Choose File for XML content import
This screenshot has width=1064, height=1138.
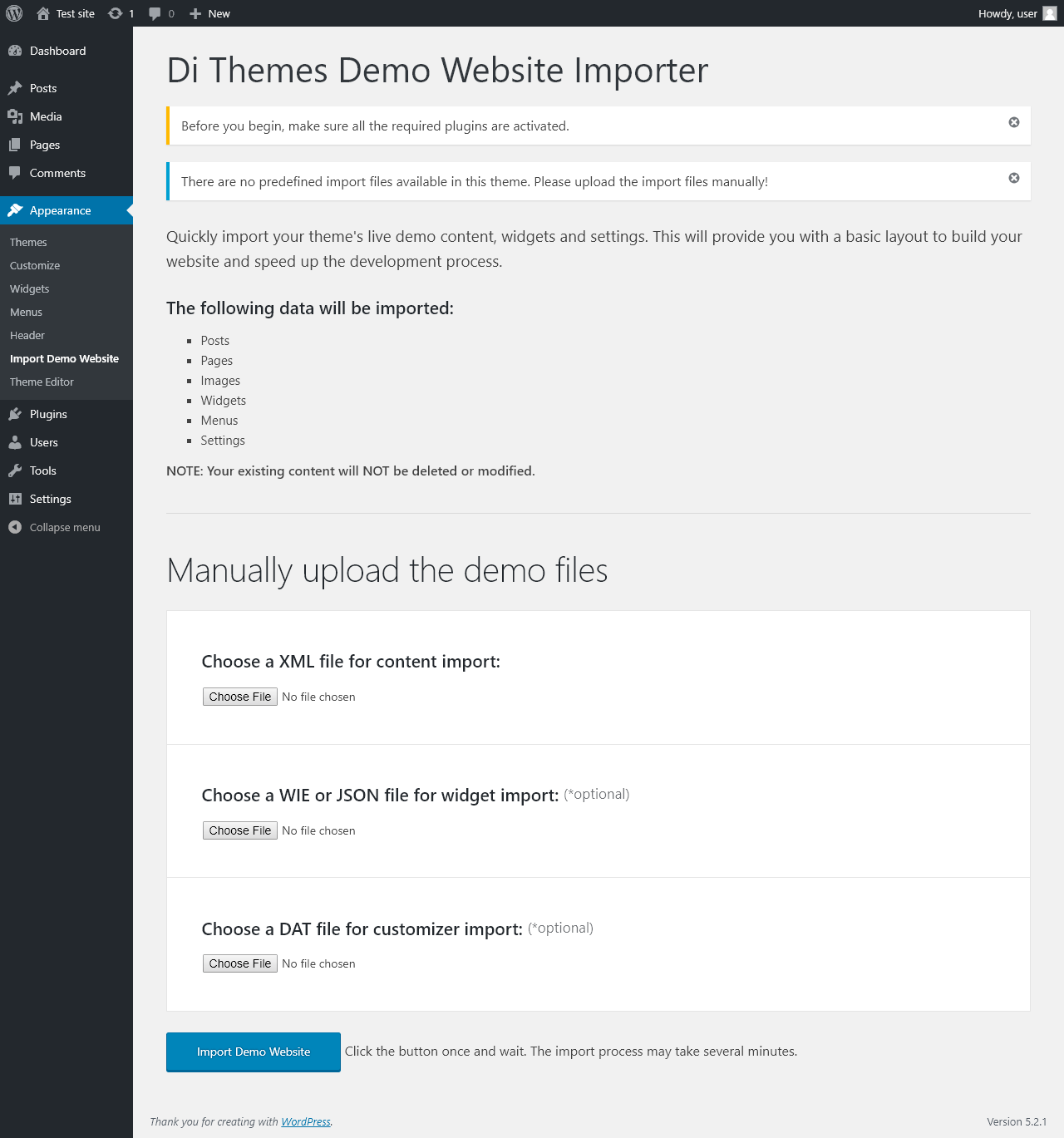point(240,697)
